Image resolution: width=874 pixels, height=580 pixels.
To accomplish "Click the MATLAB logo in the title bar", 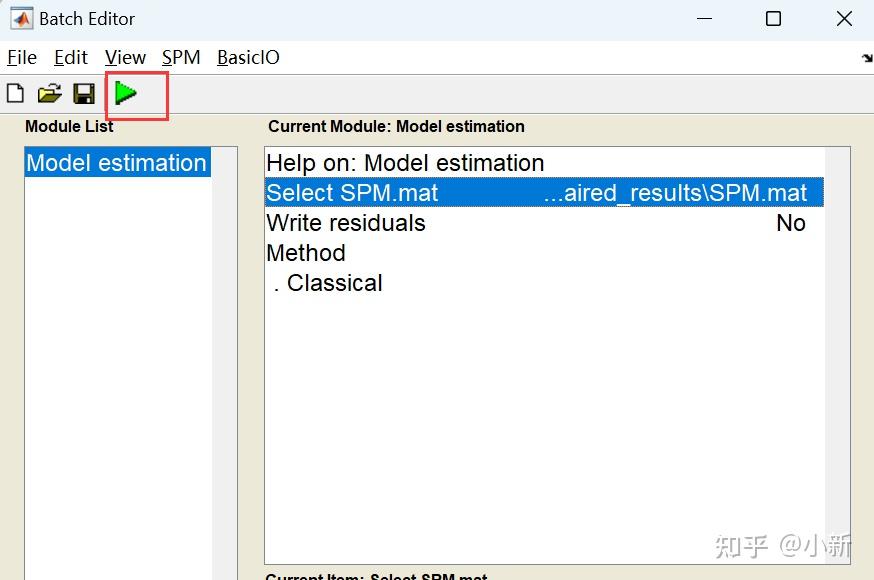I will click(x=21, y=19).
